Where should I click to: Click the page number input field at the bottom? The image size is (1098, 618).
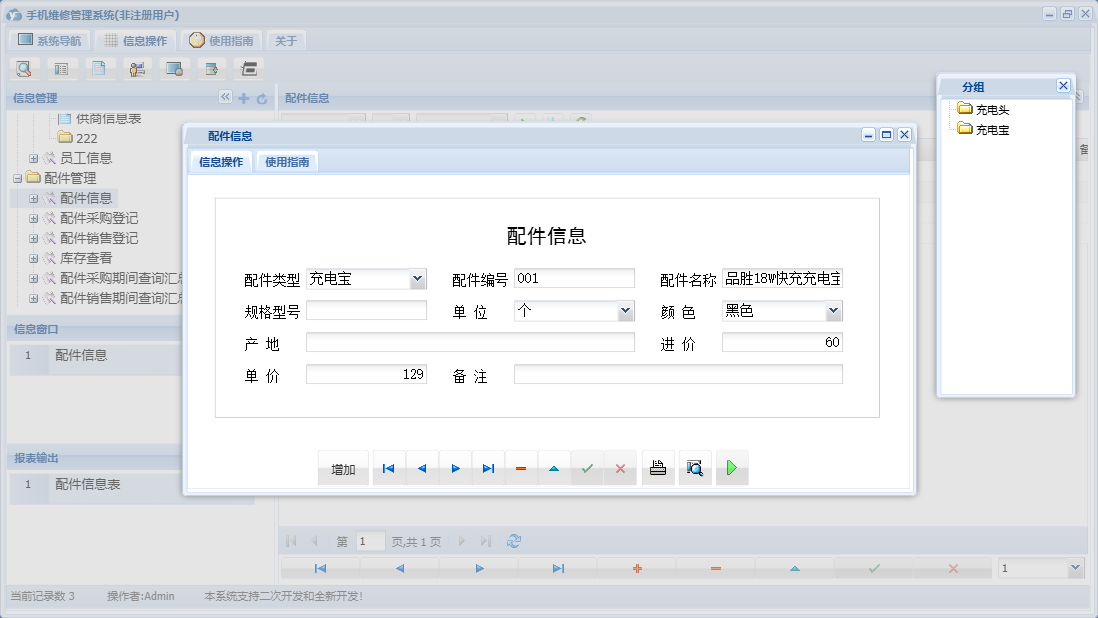(370, 540)
